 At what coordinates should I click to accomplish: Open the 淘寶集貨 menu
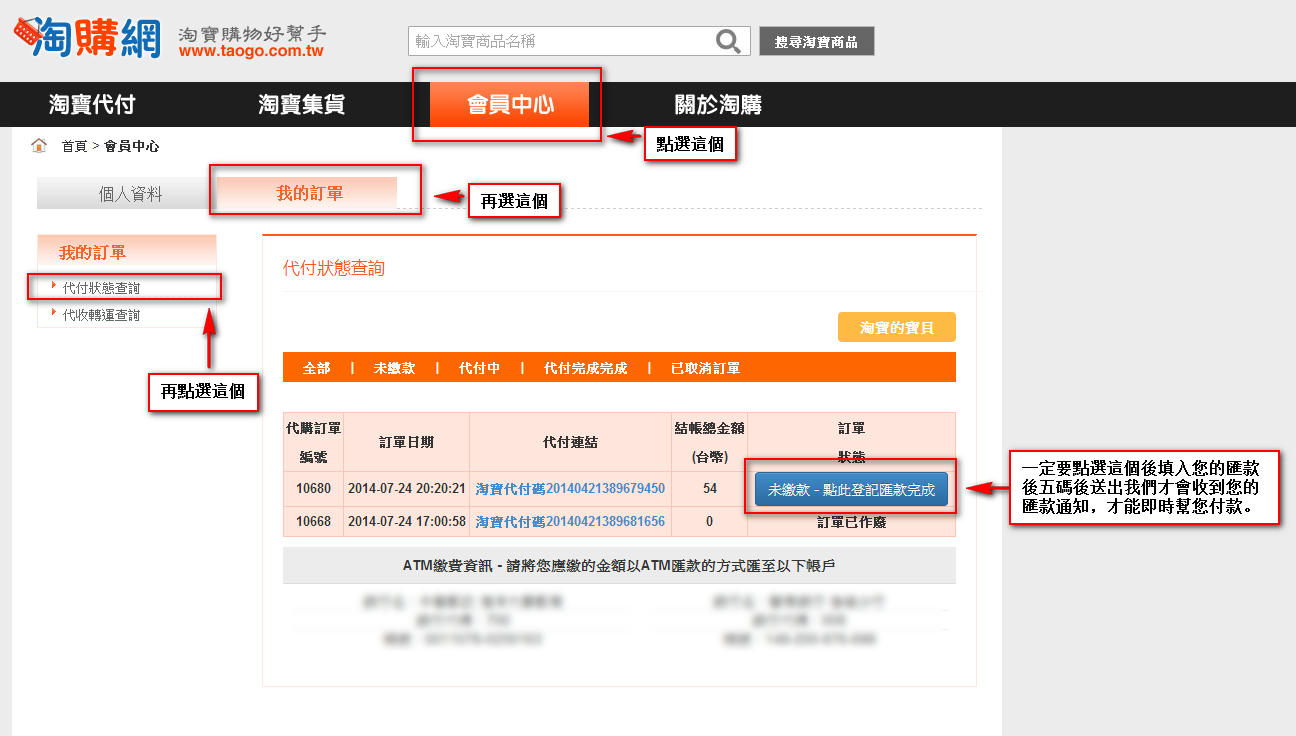pyautogui.click(x=301, y=104)
